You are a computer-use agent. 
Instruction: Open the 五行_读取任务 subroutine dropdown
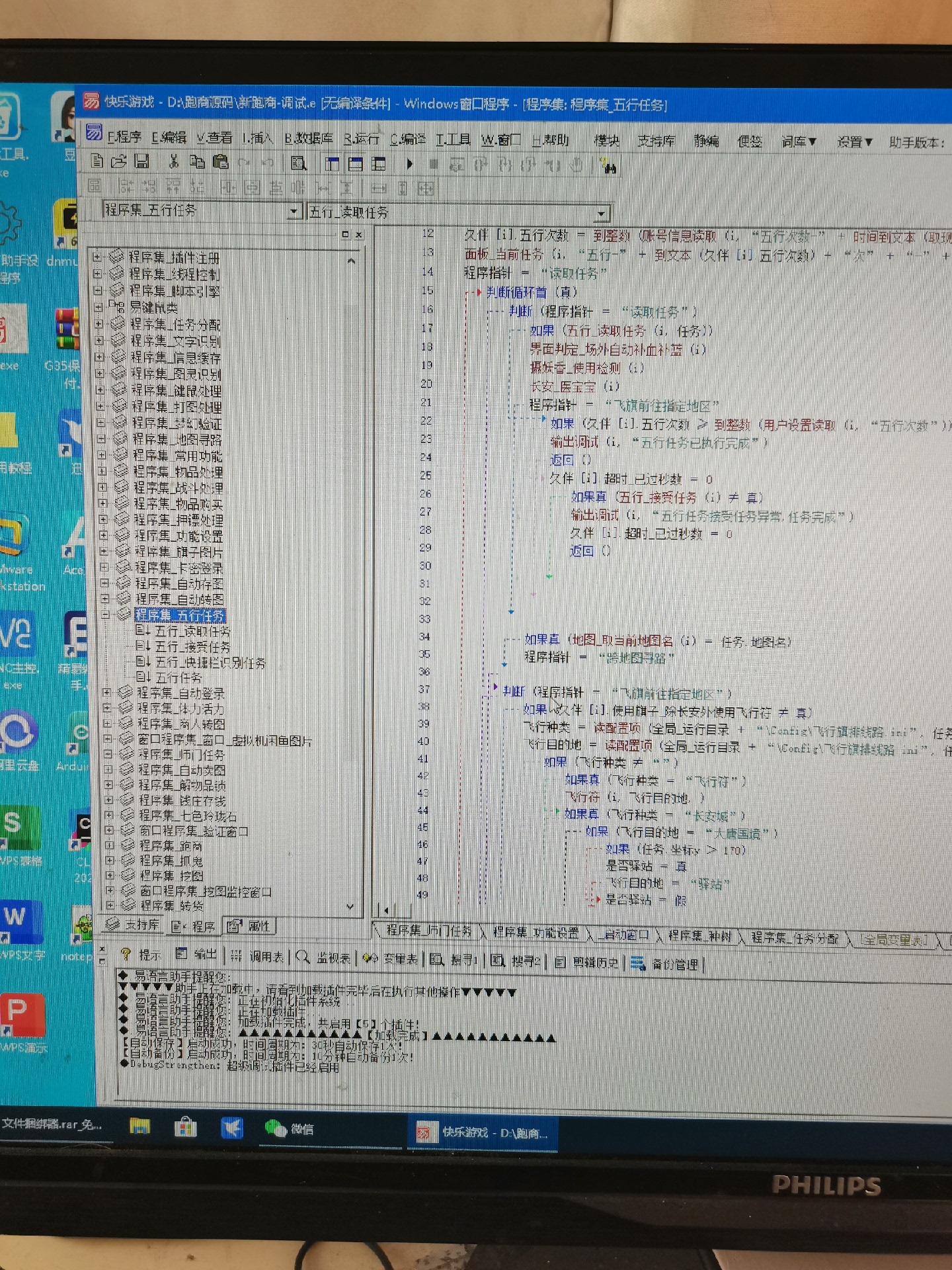tap(601, 214)
